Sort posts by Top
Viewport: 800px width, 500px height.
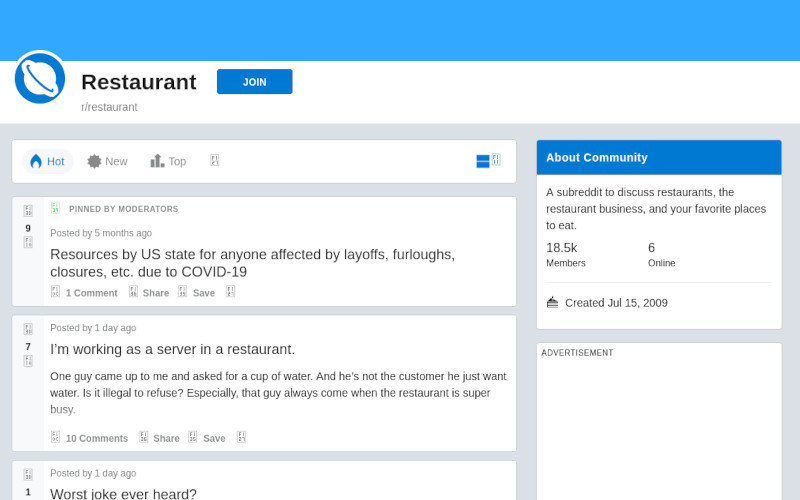[168, 161]
